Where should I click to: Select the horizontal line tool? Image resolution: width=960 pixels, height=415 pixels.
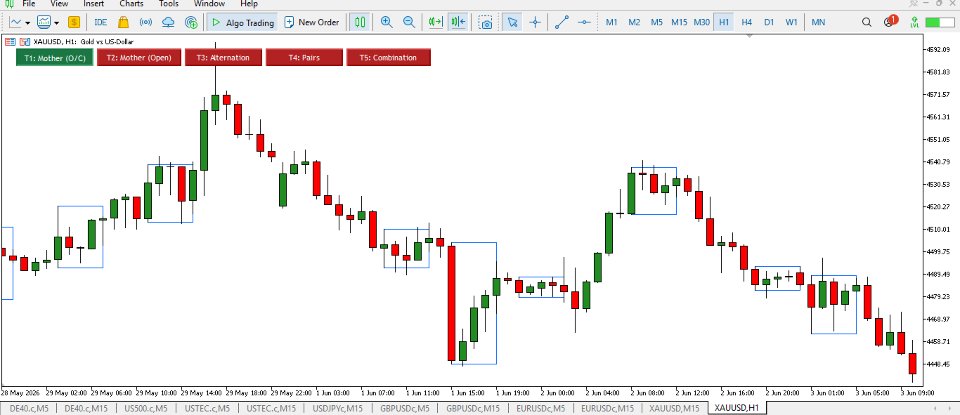pyautogui.click(x=584, y=23)
